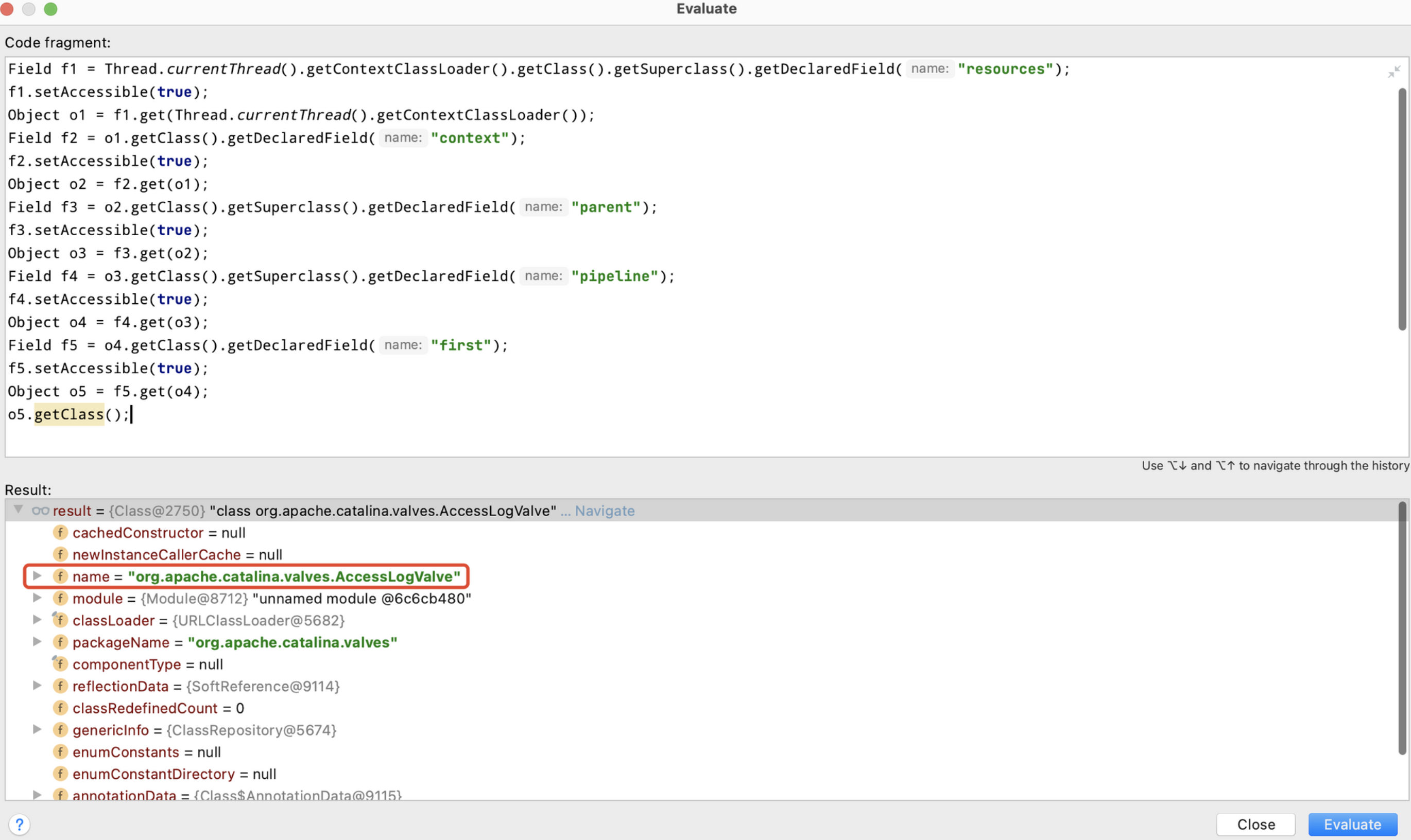Click field icon of componentType row
The width and height of the screenshot is (1411, 840).
(61, 664)
